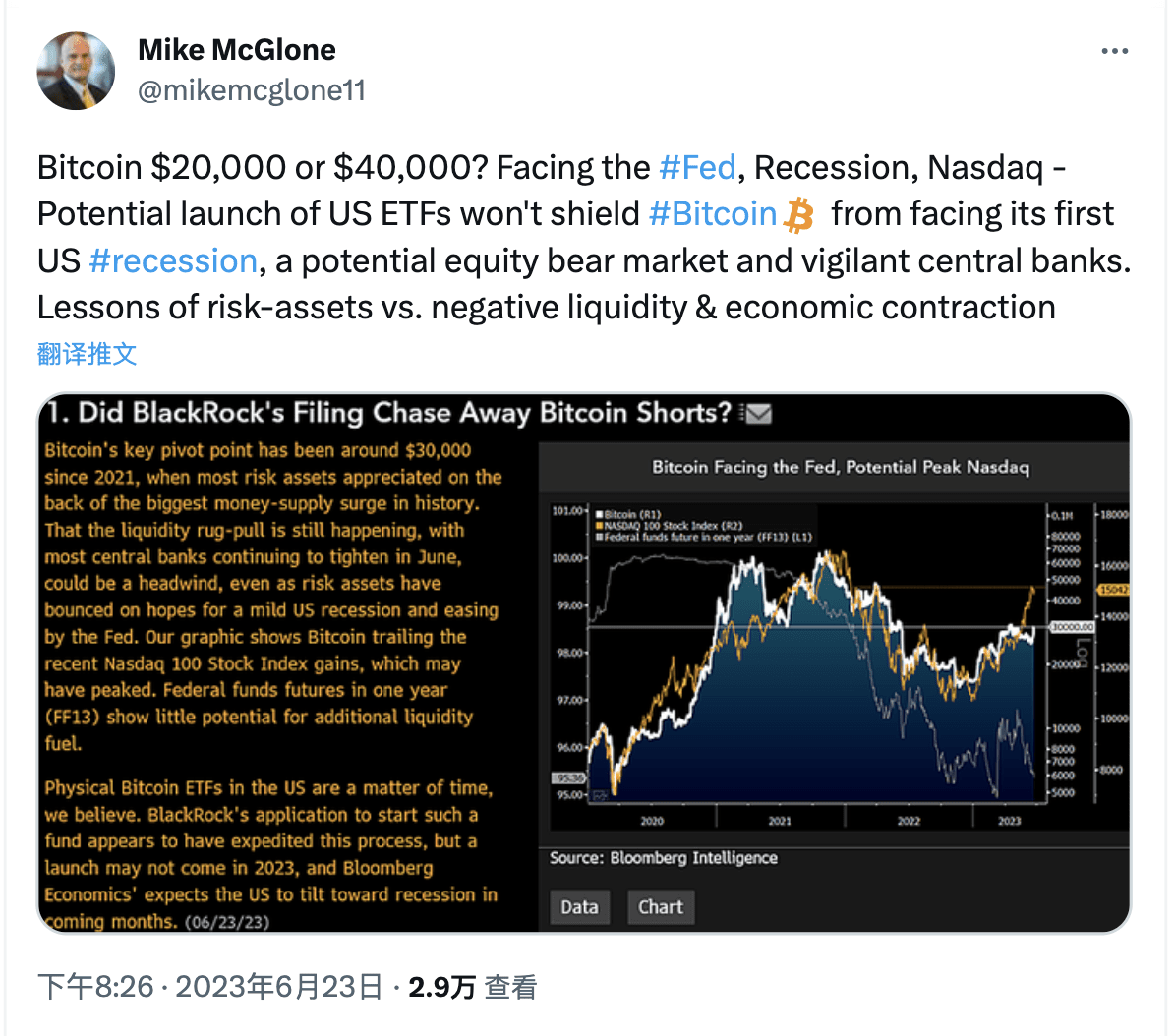Viewport: 1174px width, 1036px height.
Task: Expand the 95.36 axis value label
Action: pyautogui.click(x=568, y=776)
